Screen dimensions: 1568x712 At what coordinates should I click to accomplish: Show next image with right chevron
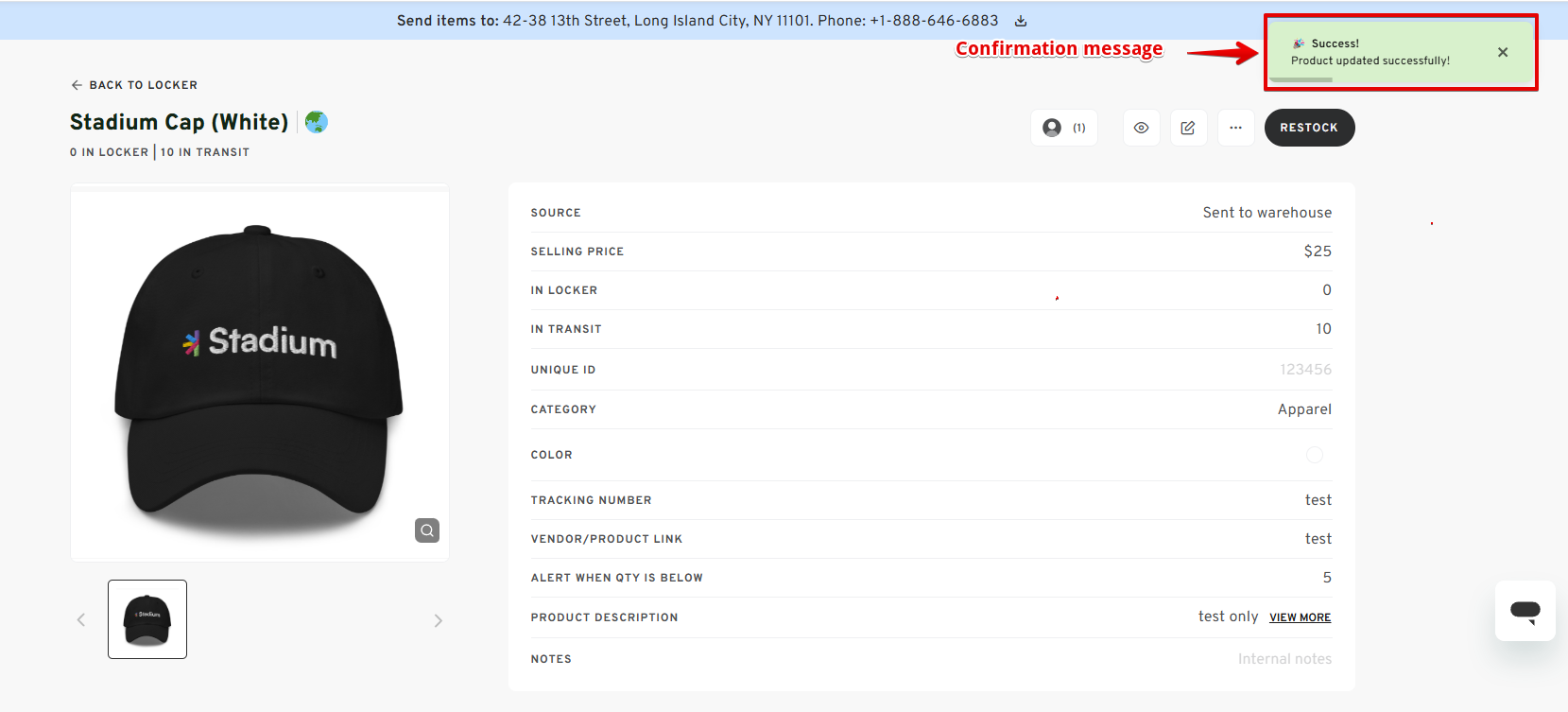pos(439,620)
